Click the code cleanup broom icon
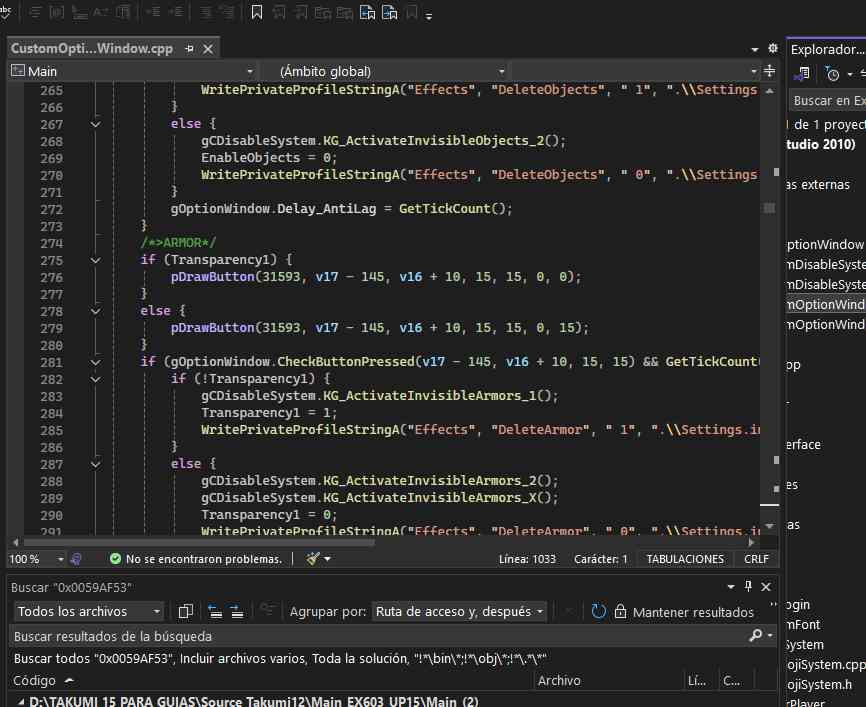The height and width of the screenshot is (707, 866). coord(313,559)
